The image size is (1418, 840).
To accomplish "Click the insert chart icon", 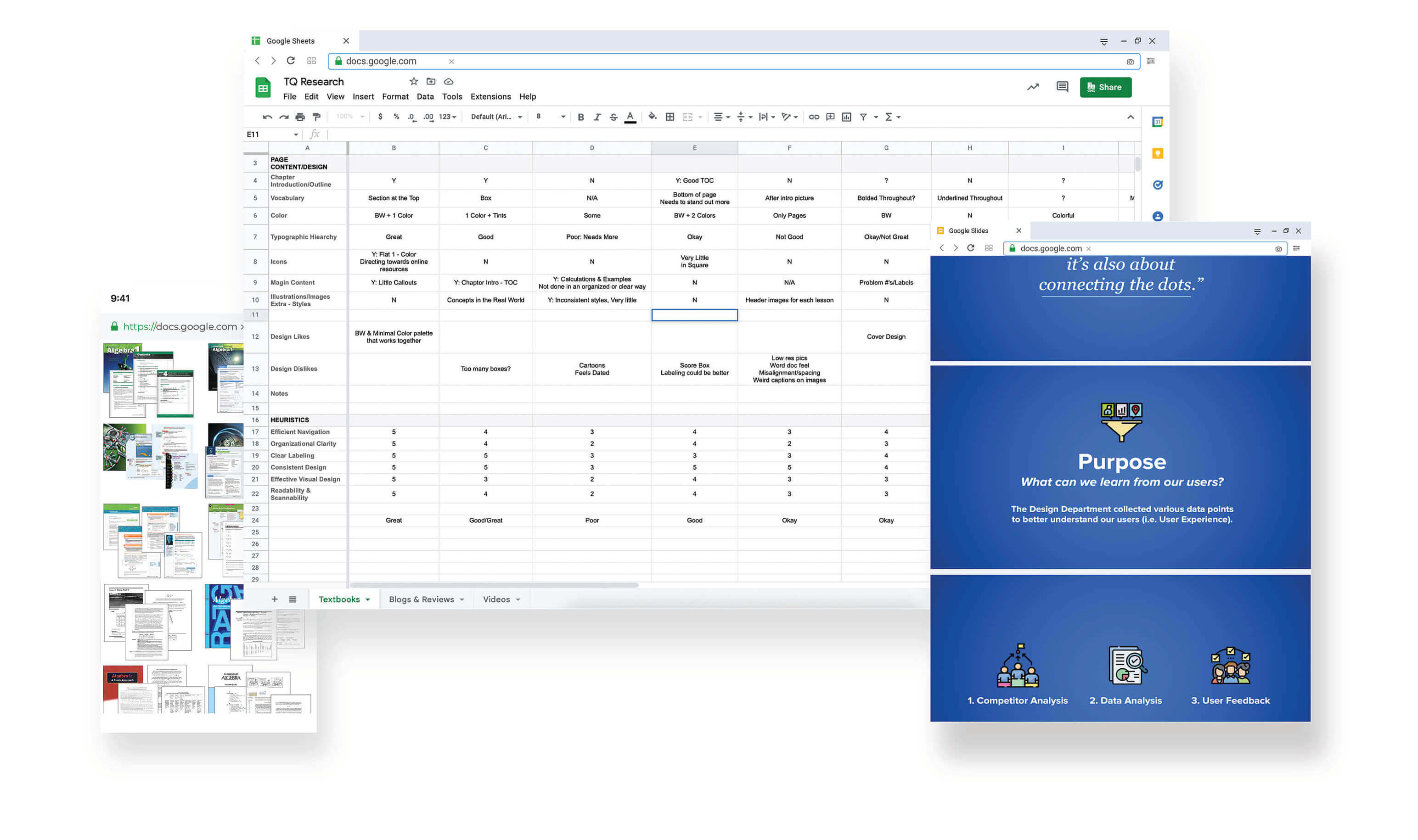I will (847, 117).
